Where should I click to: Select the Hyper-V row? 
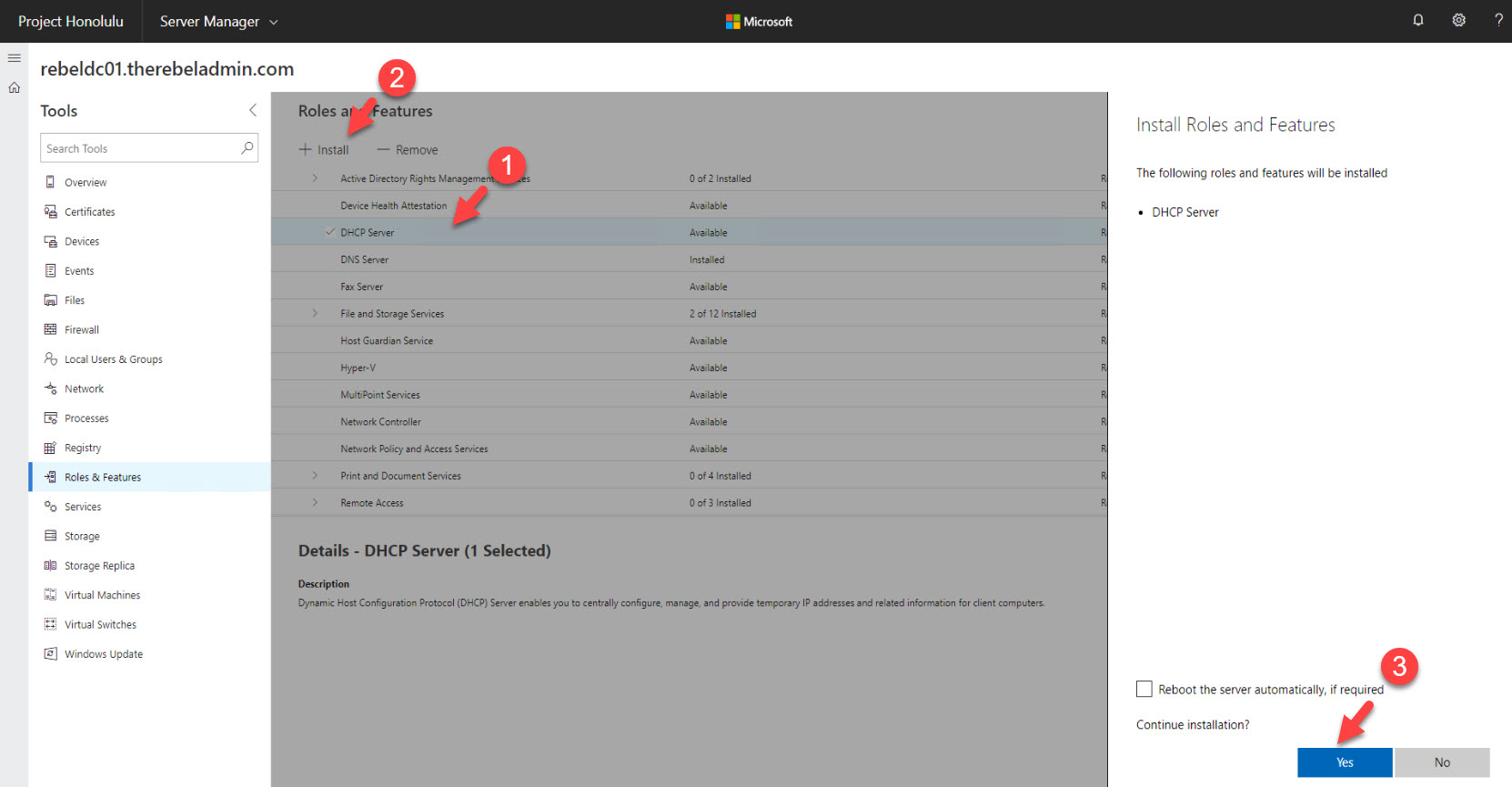689,368
